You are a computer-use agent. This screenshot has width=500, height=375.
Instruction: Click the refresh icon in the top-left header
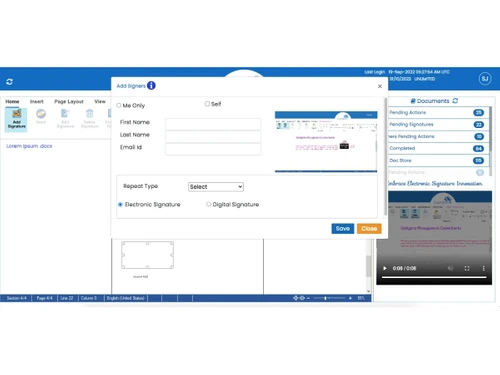pyautogui.click(x=9, y=82)
